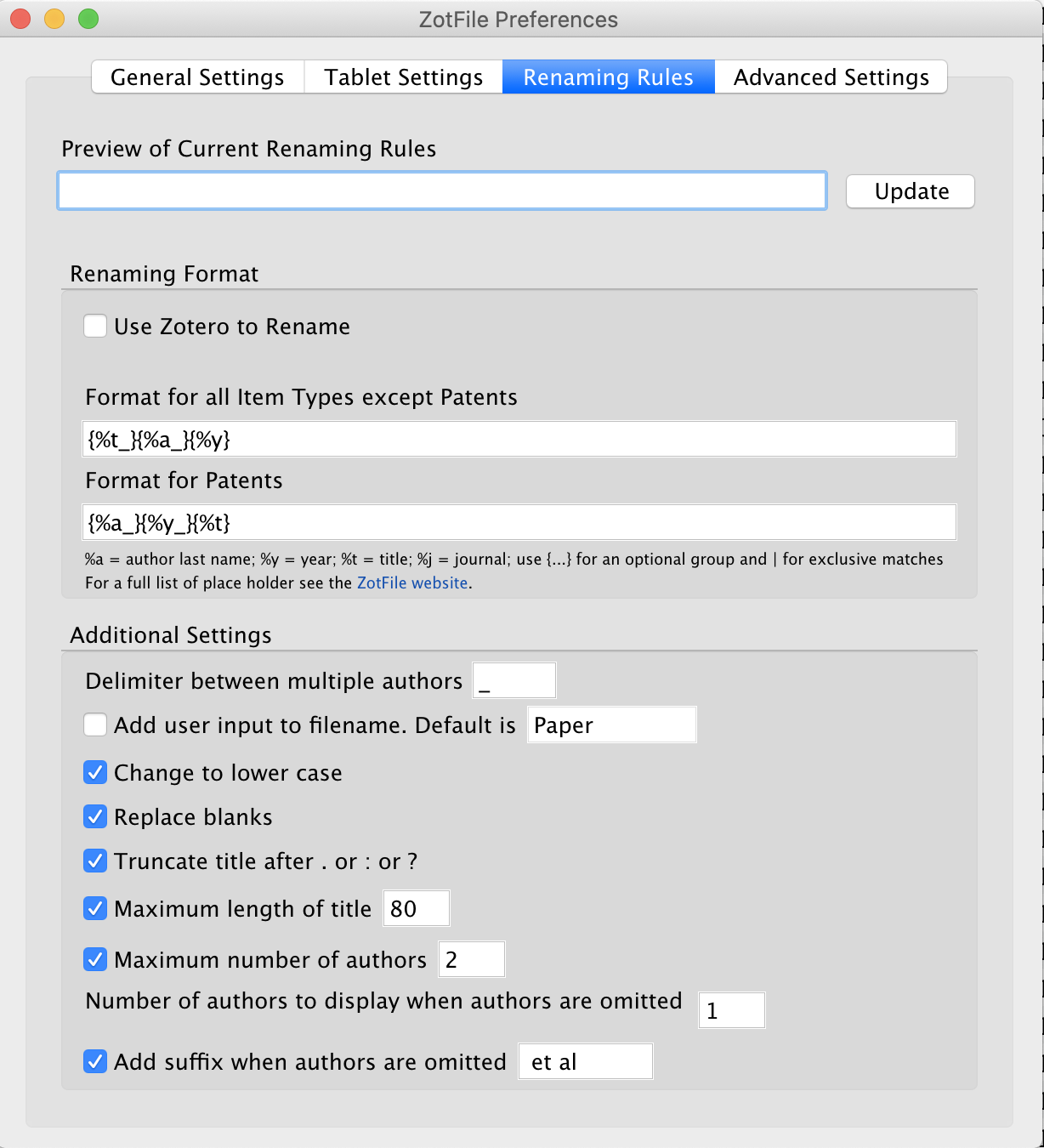Click the Renaming Format section heading
The width and height of the screenshot is (1044, 1148).
(164, 274)
